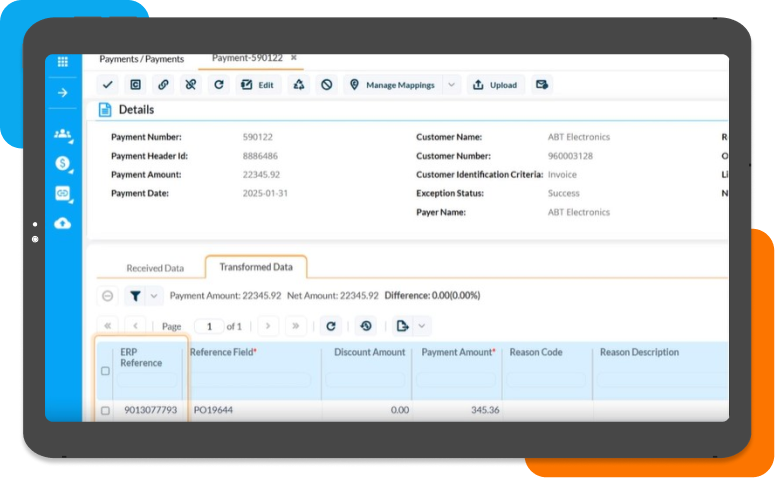The height and width of the screenshot is (478, 775).
Task: Sort by Reference Field column header
Action: (223, 352)
